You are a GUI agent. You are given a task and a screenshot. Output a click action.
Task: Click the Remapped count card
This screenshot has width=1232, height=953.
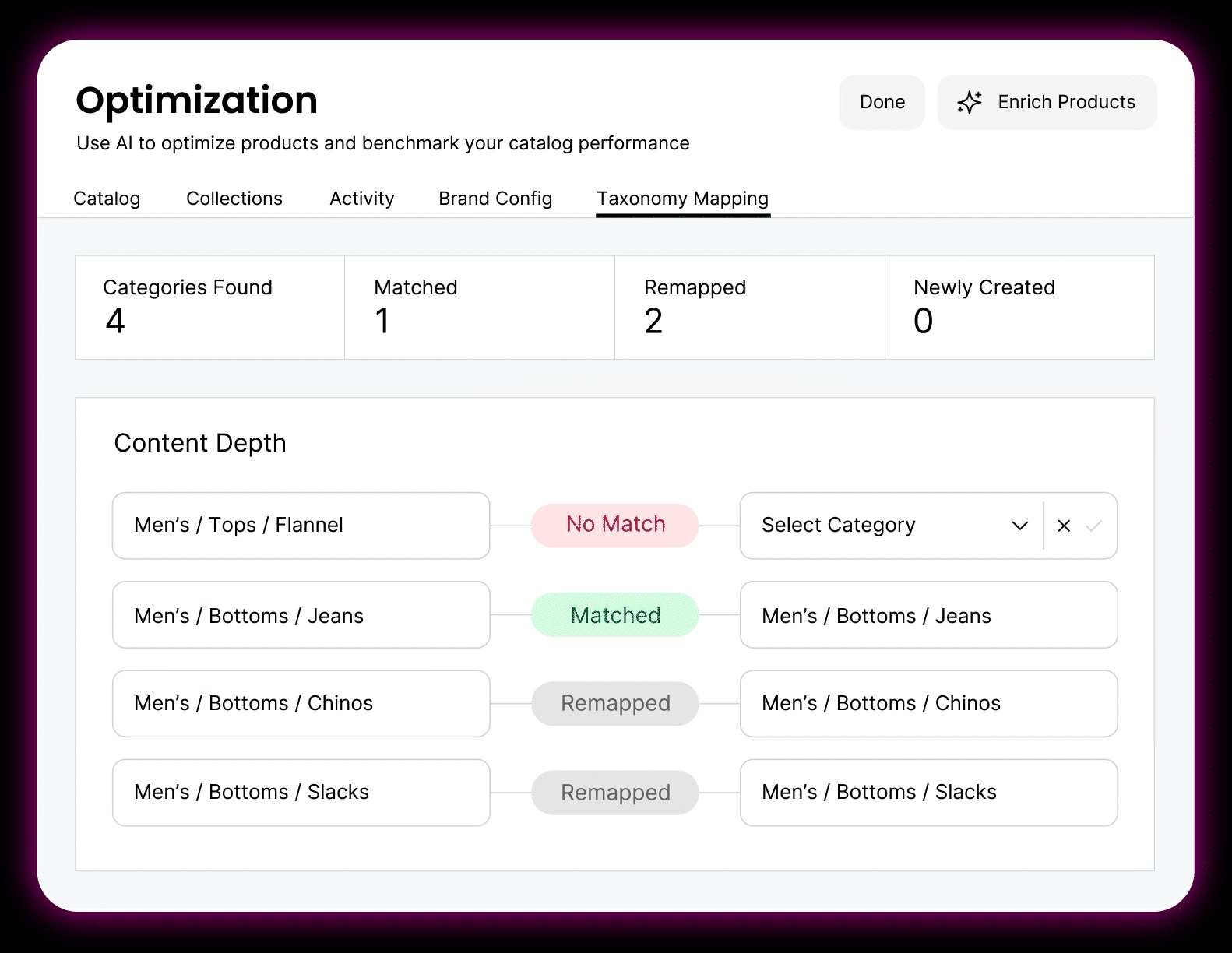click(750, 308)
